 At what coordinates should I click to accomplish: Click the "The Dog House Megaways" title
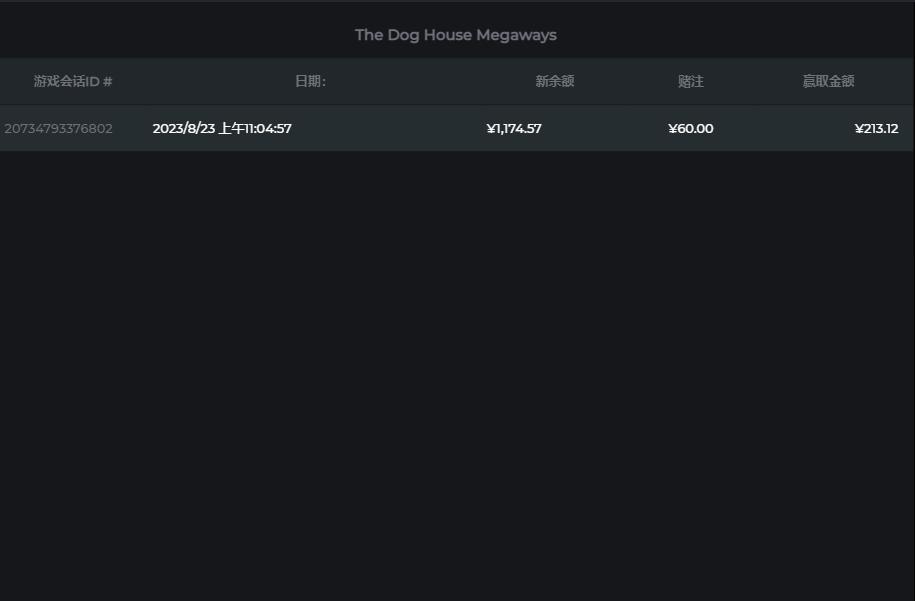(x=455, y=35)
